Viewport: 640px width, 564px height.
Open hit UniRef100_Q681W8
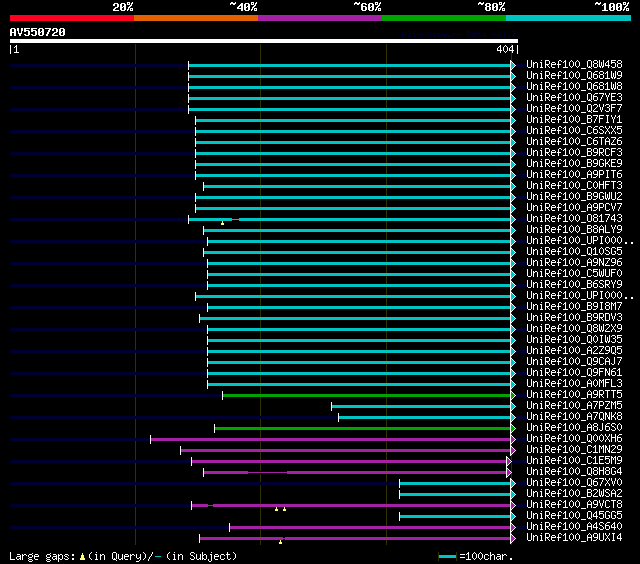point(574,87)
